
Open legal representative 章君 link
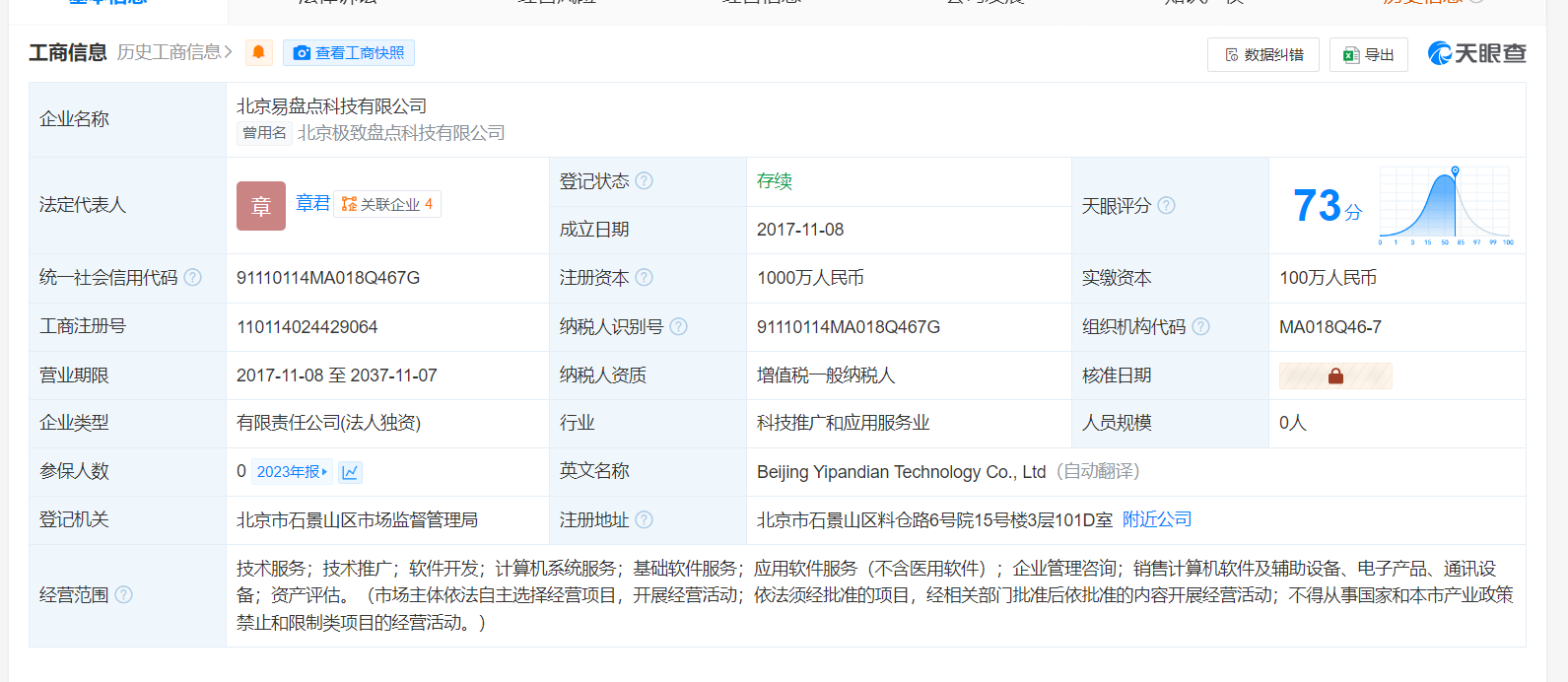pos(313,203)
